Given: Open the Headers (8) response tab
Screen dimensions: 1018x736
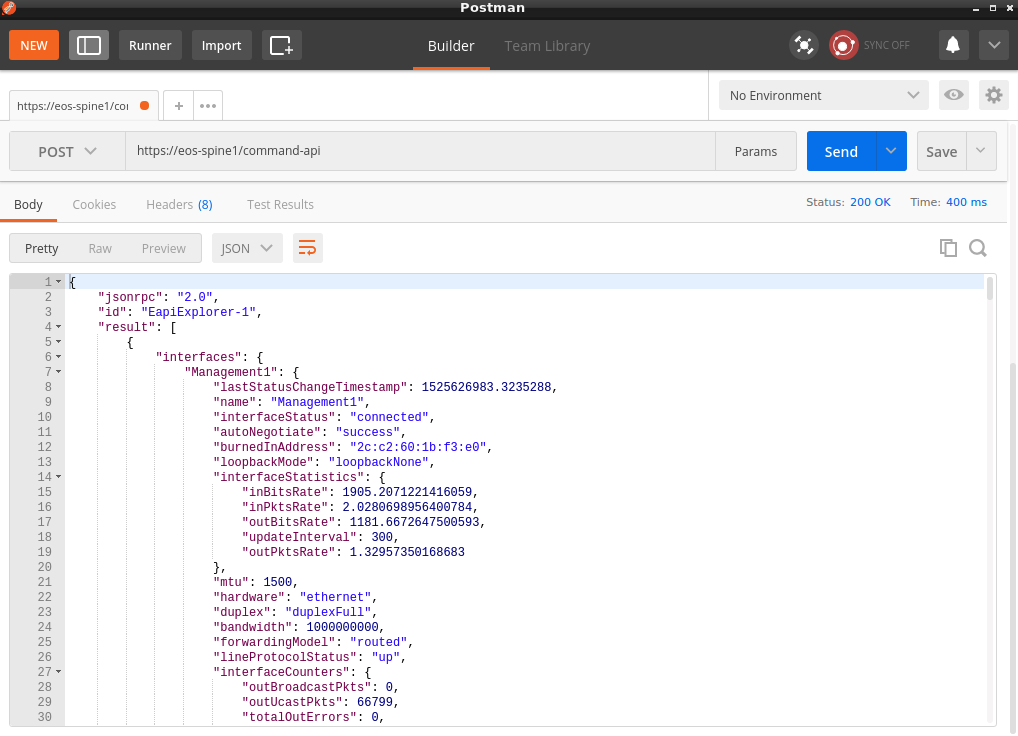Looking at the screenshot, I should point(179,204).
